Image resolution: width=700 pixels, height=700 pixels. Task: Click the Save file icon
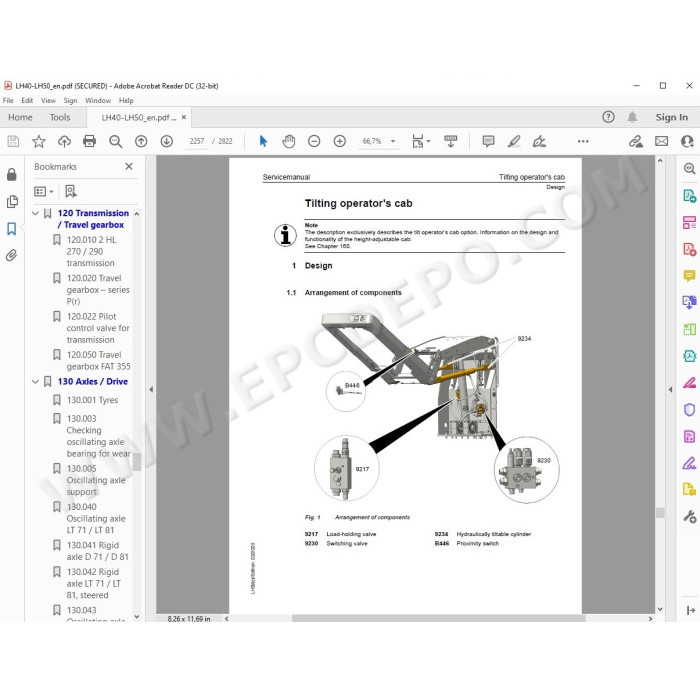(13, 142)
